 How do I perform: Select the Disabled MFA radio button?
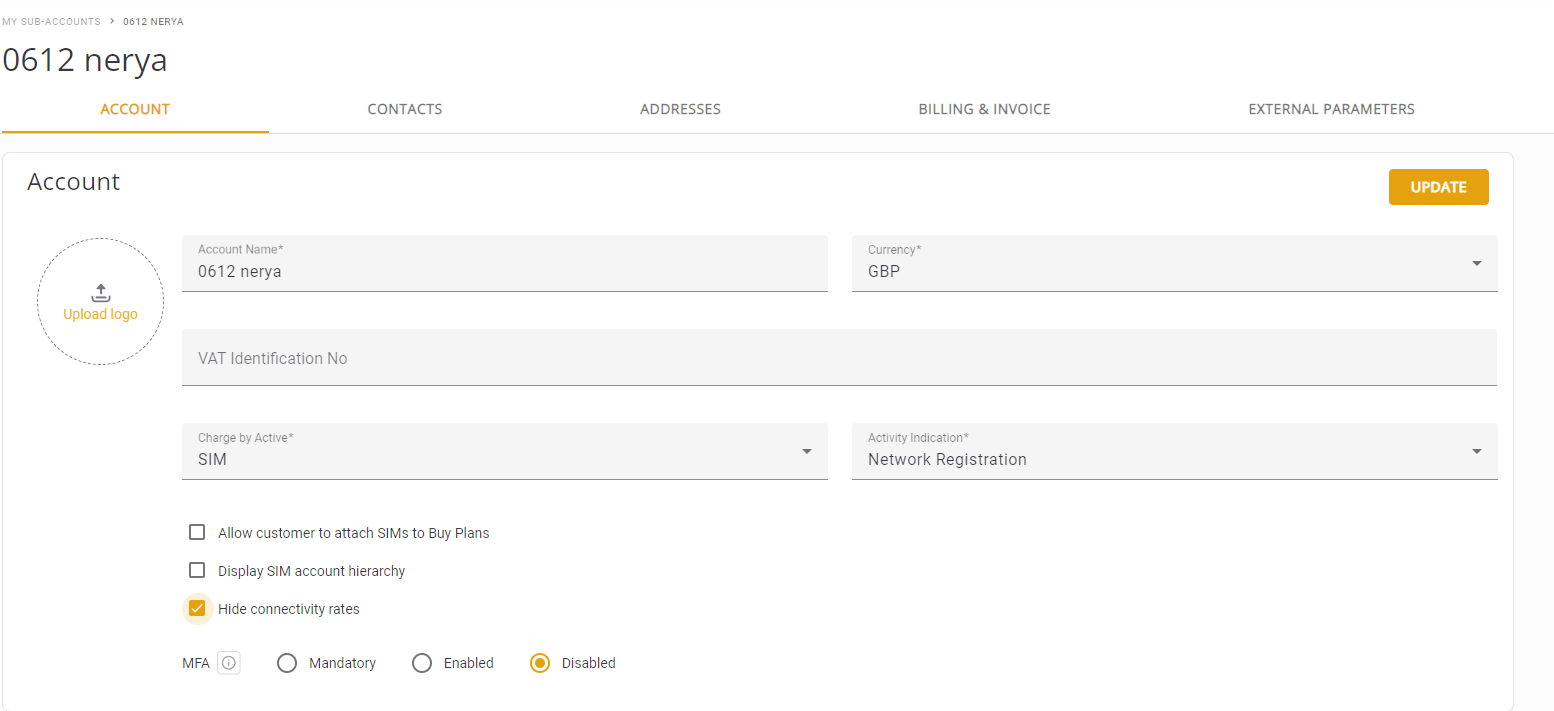[x=540, y=663]
